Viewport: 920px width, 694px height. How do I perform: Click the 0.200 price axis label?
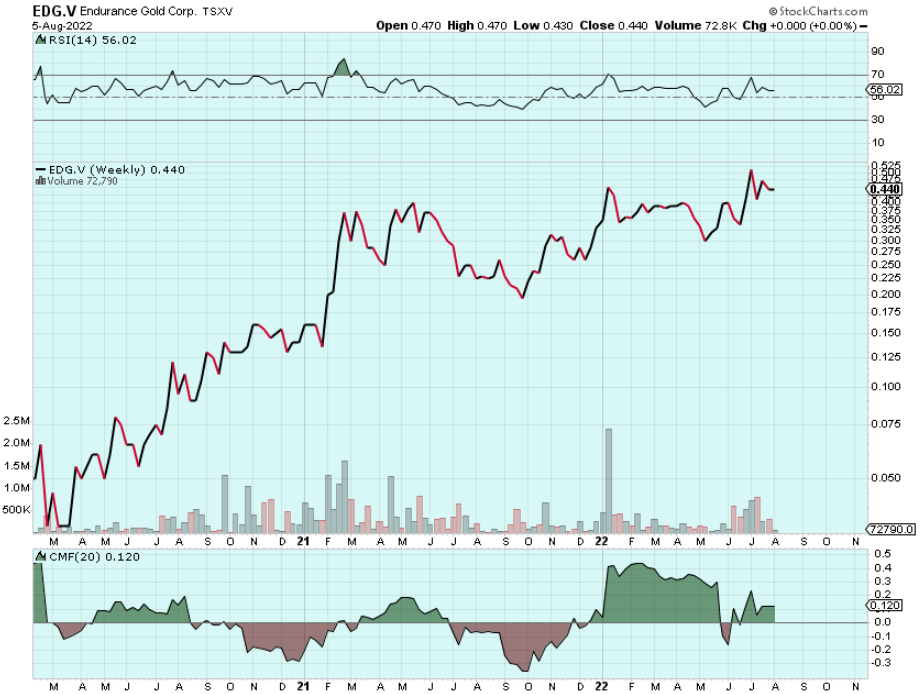[x=885, y=294]
